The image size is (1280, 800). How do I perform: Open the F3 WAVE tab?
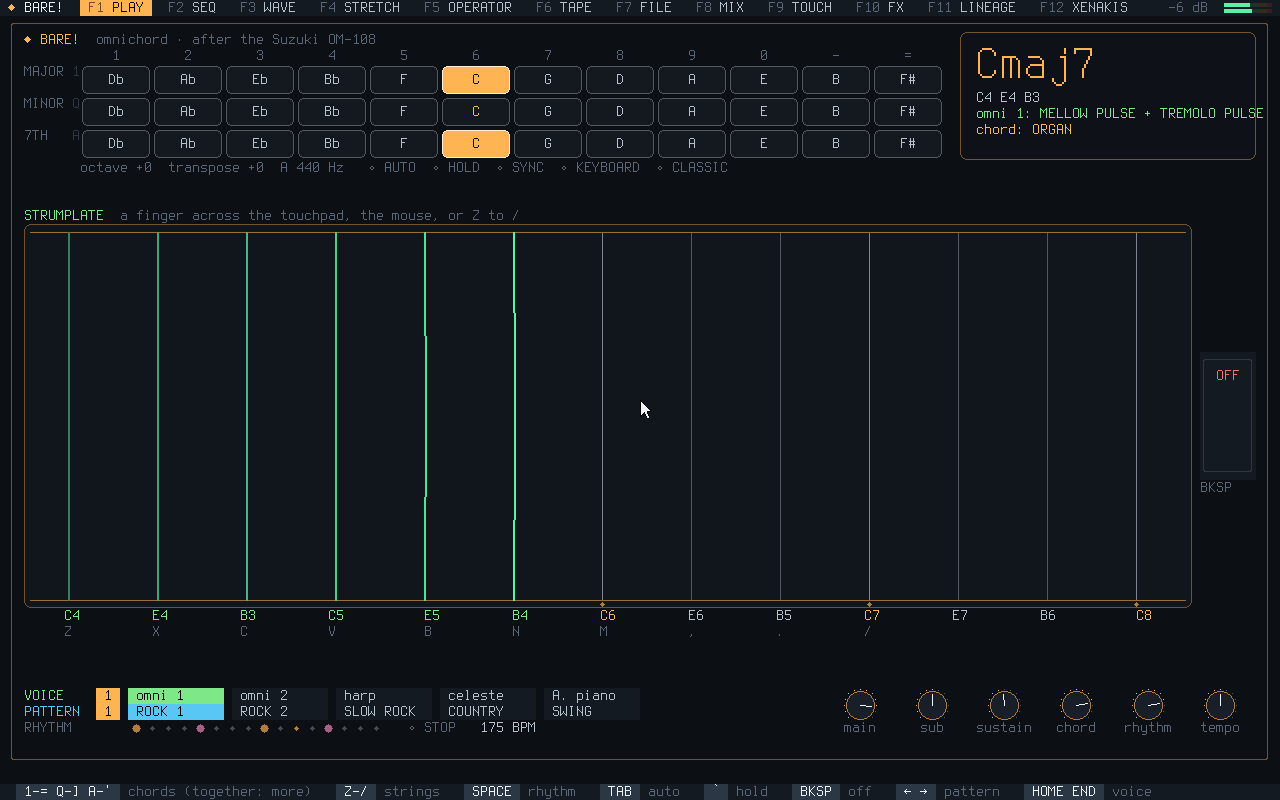[x=268, y=7]
